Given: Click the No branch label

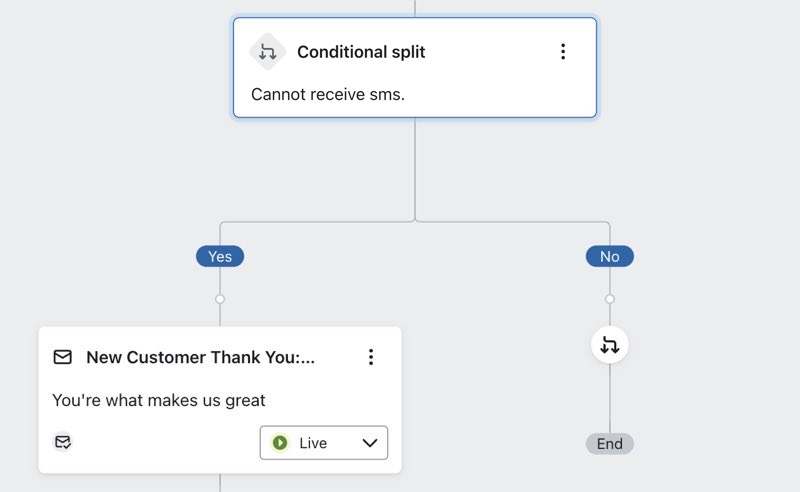Looking at the screenshot, I should pos(610,257).
